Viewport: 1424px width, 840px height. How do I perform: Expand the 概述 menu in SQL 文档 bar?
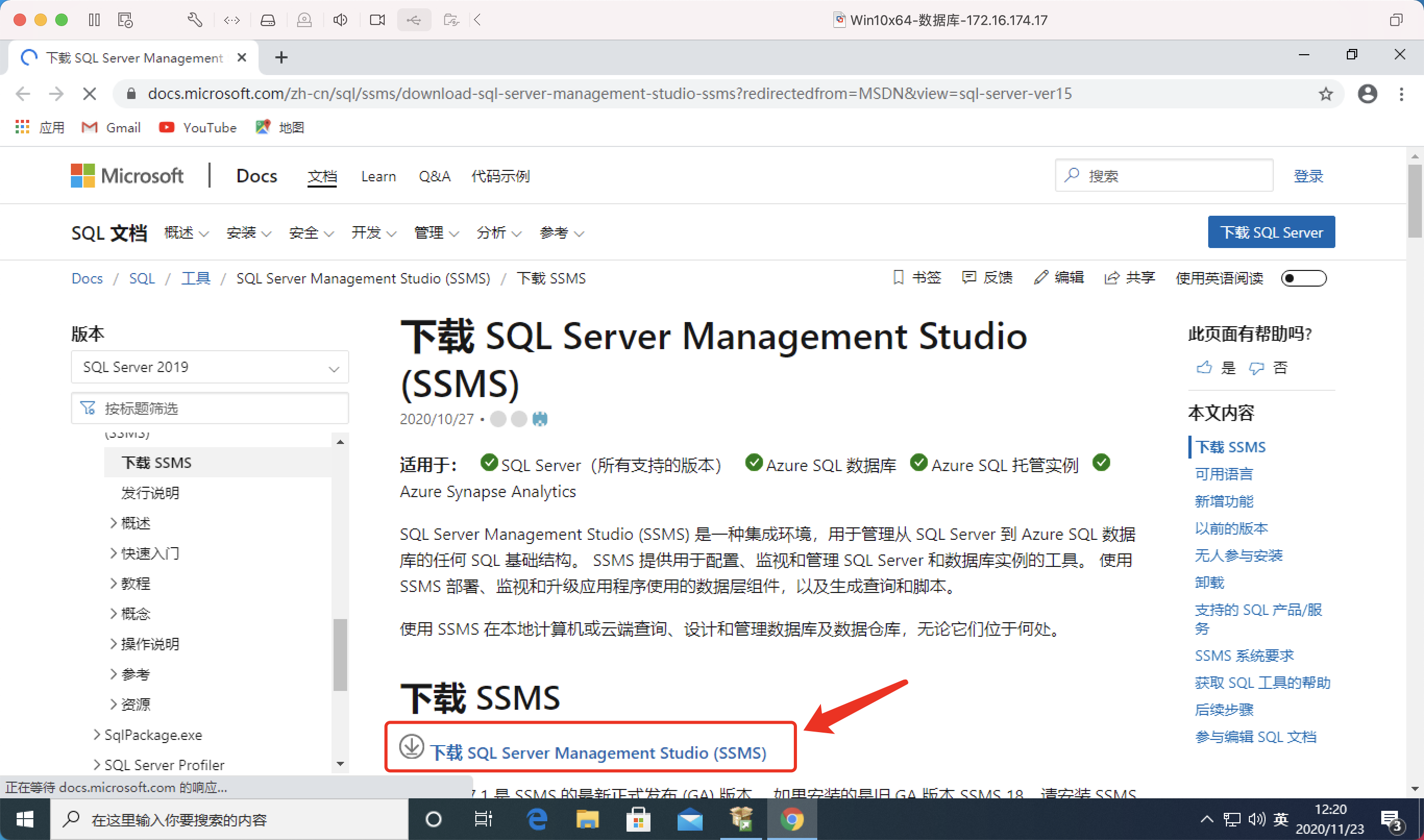[x=186, y=232]
